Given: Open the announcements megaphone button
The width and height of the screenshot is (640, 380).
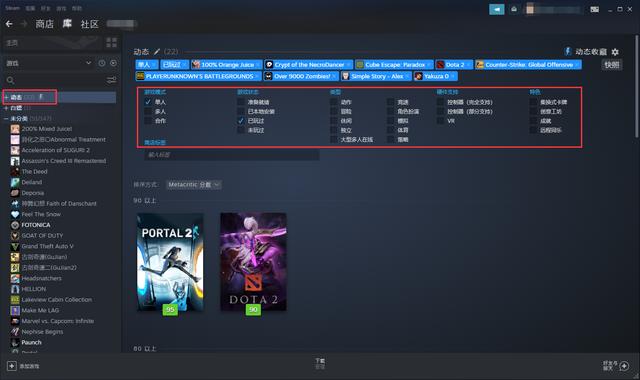Looking at the screenshot, I should click(x=497, y=9).
